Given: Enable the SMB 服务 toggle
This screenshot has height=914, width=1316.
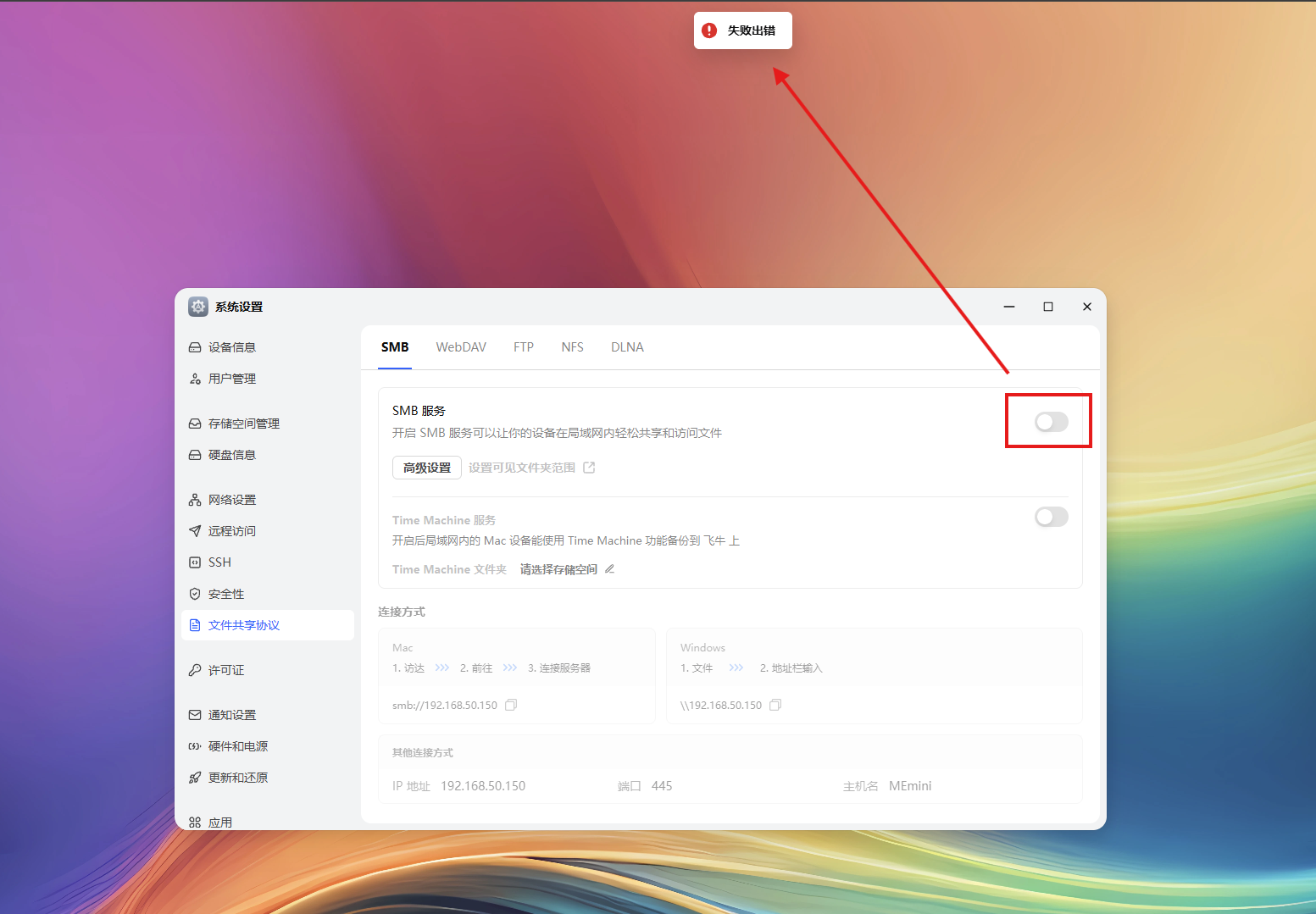Looking at the screenshot, I should 1050,421.
